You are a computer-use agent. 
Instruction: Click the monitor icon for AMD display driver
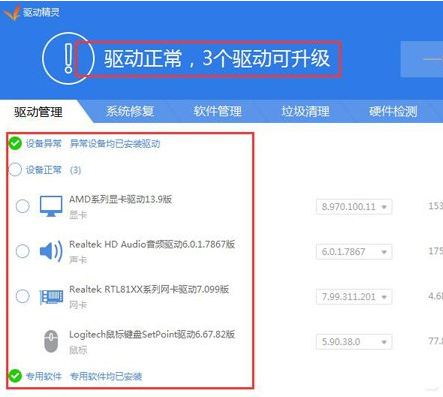pos(51,206)
